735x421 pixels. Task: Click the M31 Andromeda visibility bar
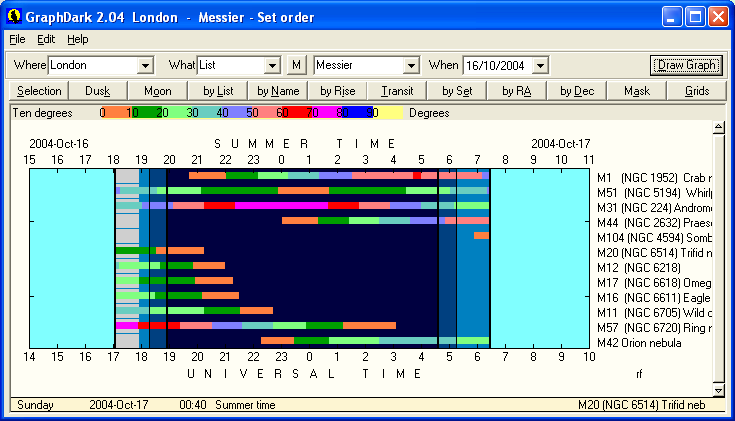tap(300, 206)
